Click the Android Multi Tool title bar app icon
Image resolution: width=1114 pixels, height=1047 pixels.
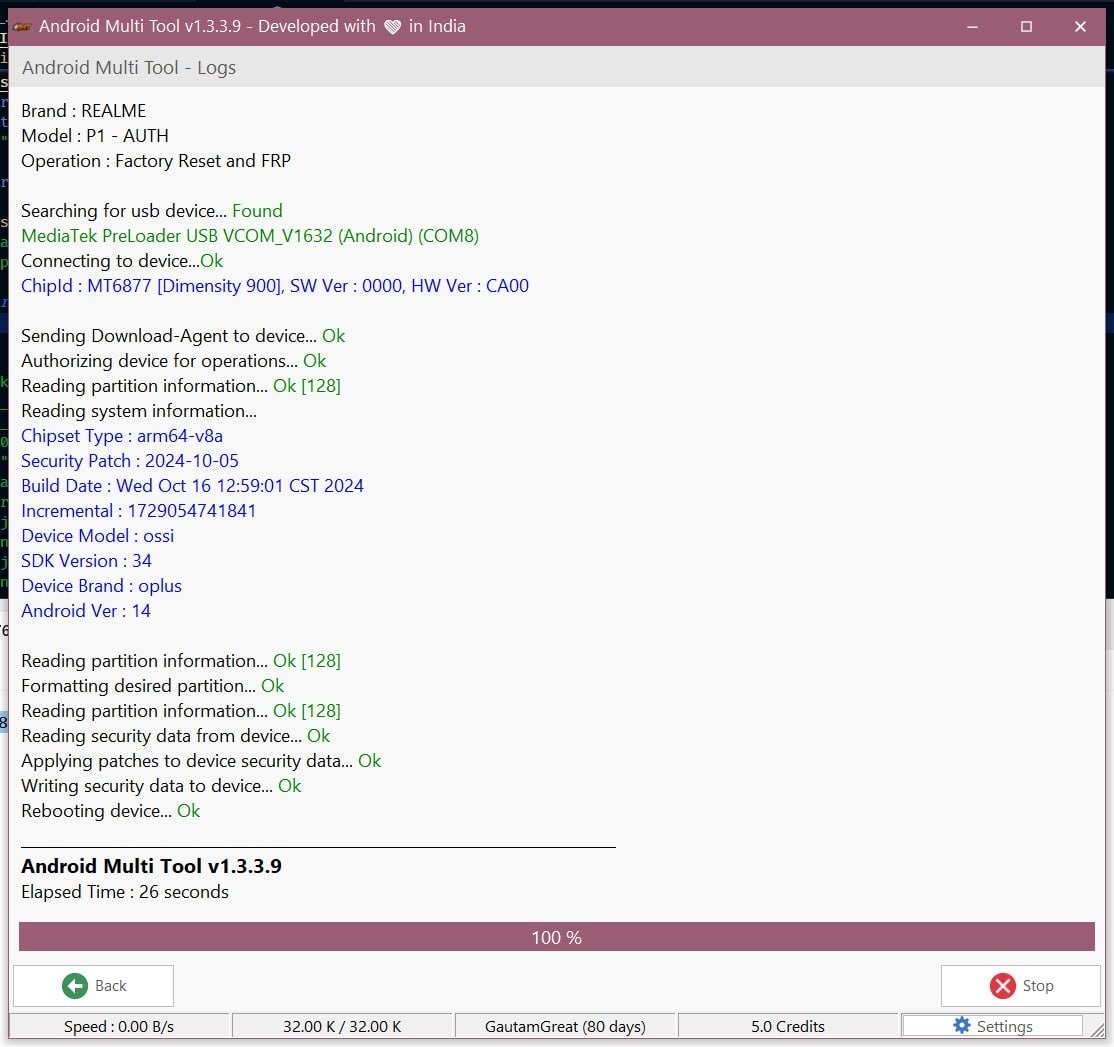pyautogui.click(x=22, y=27)
